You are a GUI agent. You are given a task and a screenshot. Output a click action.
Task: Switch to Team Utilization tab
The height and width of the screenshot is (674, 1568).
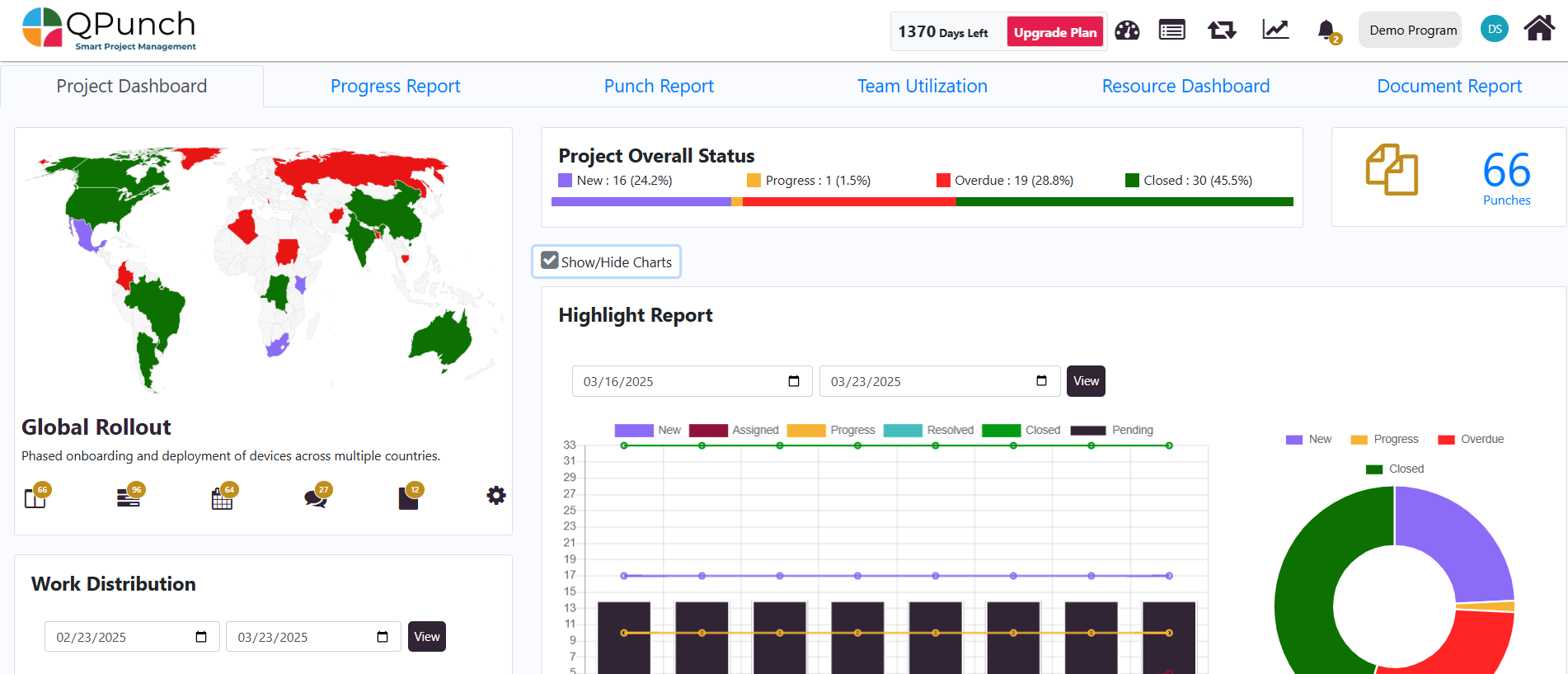click(922, 86)
